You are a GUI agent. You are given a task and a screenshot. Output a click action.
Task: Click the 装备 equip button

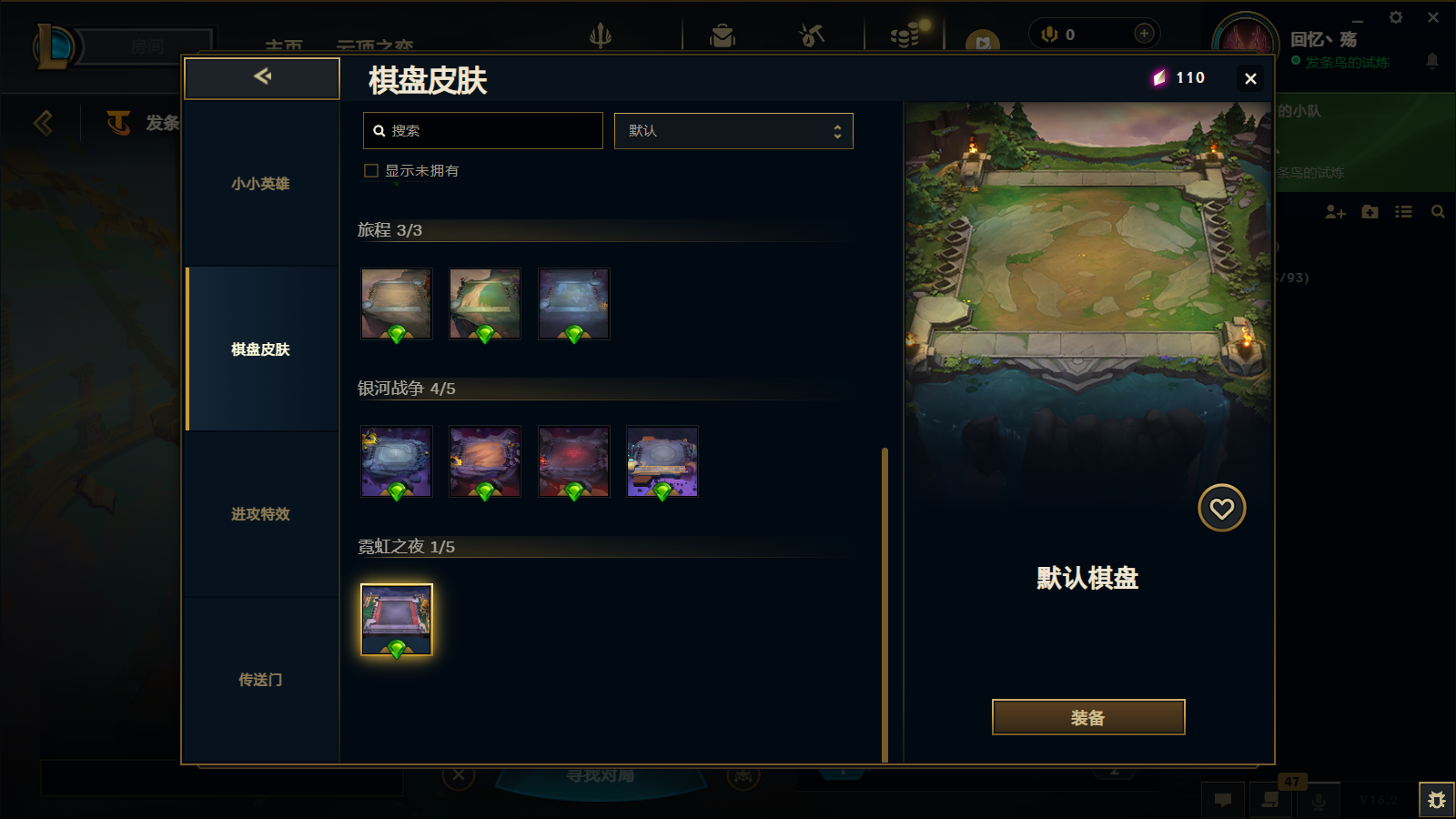1088,717
